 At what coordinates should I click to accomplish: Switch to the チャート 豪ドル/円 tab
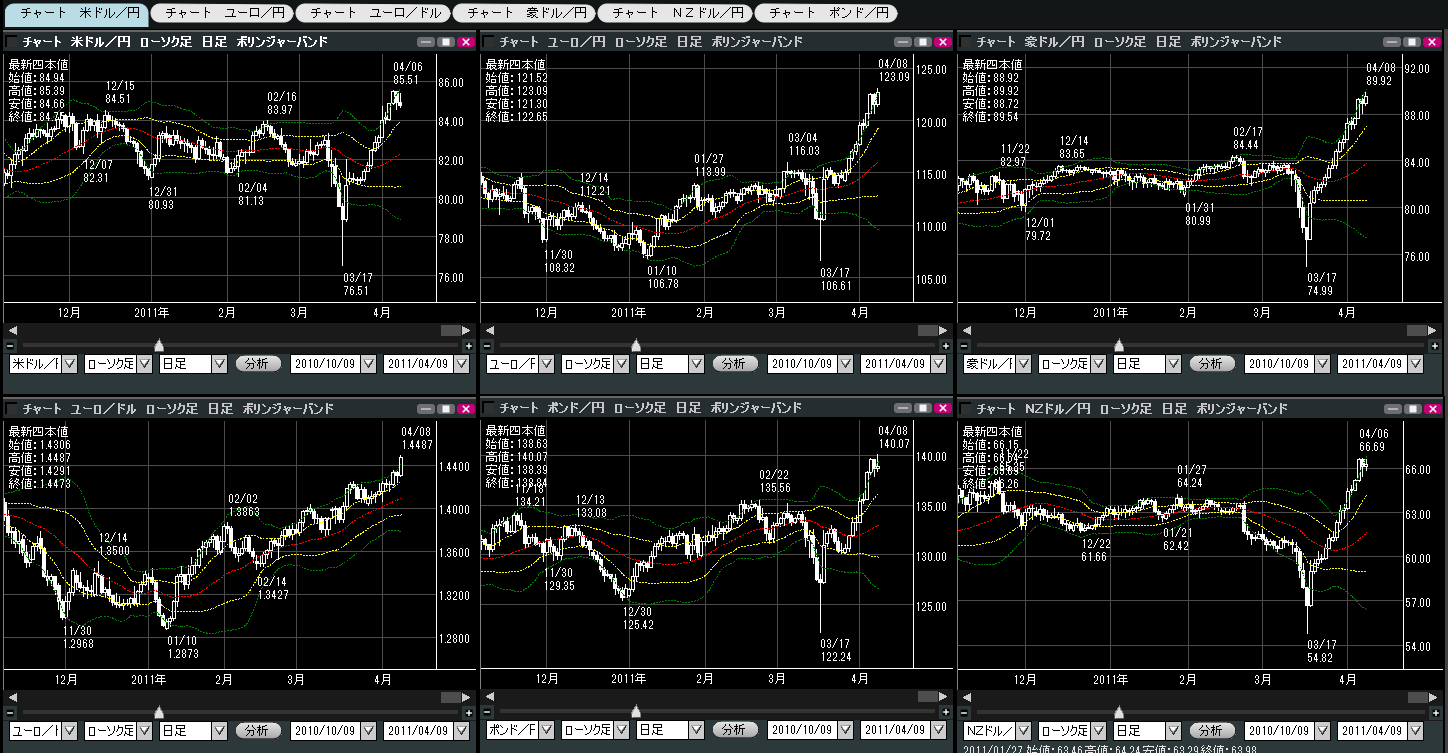coord(525,13)
